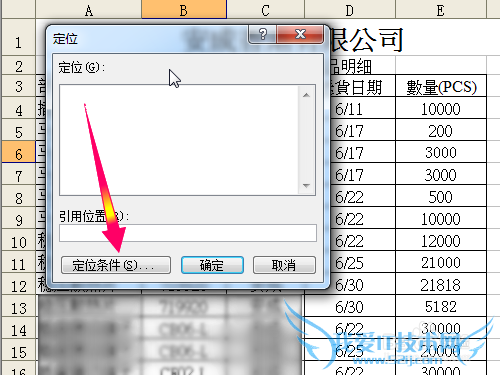Viewport: 500px width, 375px height.
Task: Click the 數量(PCS) header cell
Action: [x=441, y=86]
